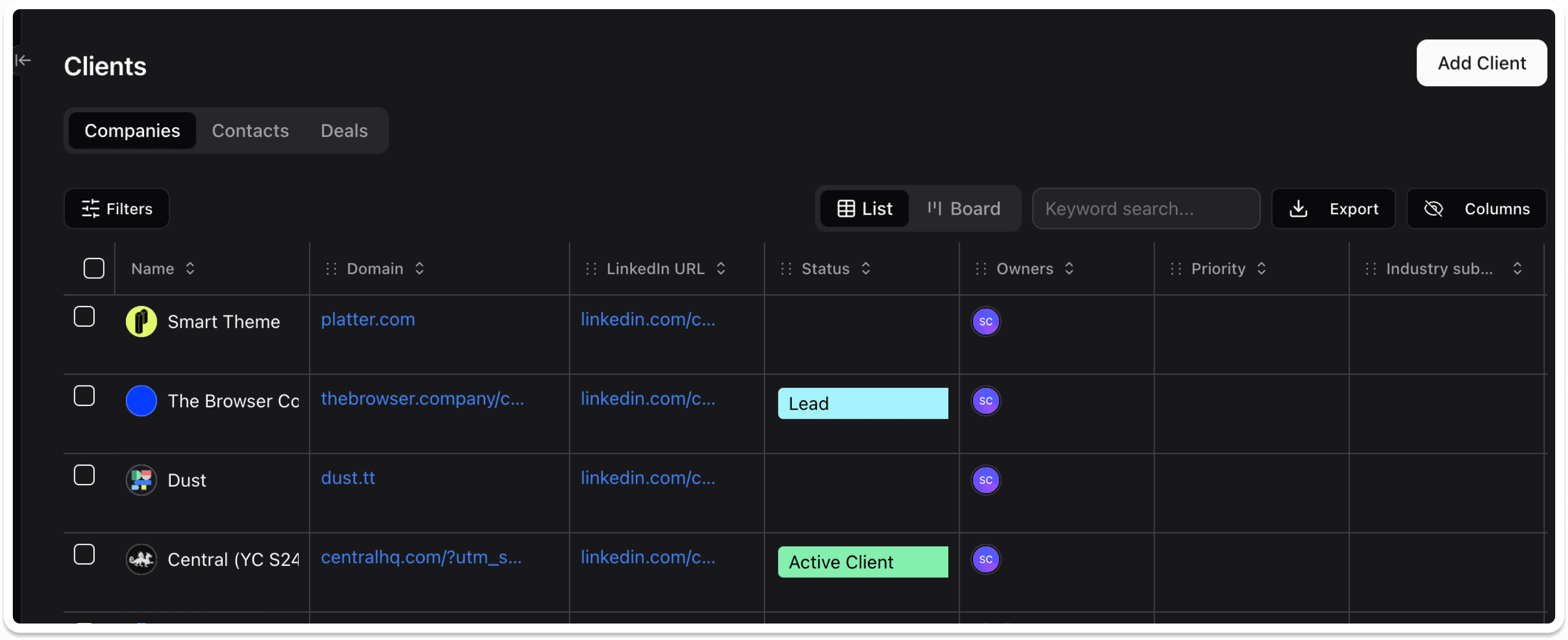Sort by the Name column arrows
Viewport: 1568px width, 640px height.
[x=190, y=269]
